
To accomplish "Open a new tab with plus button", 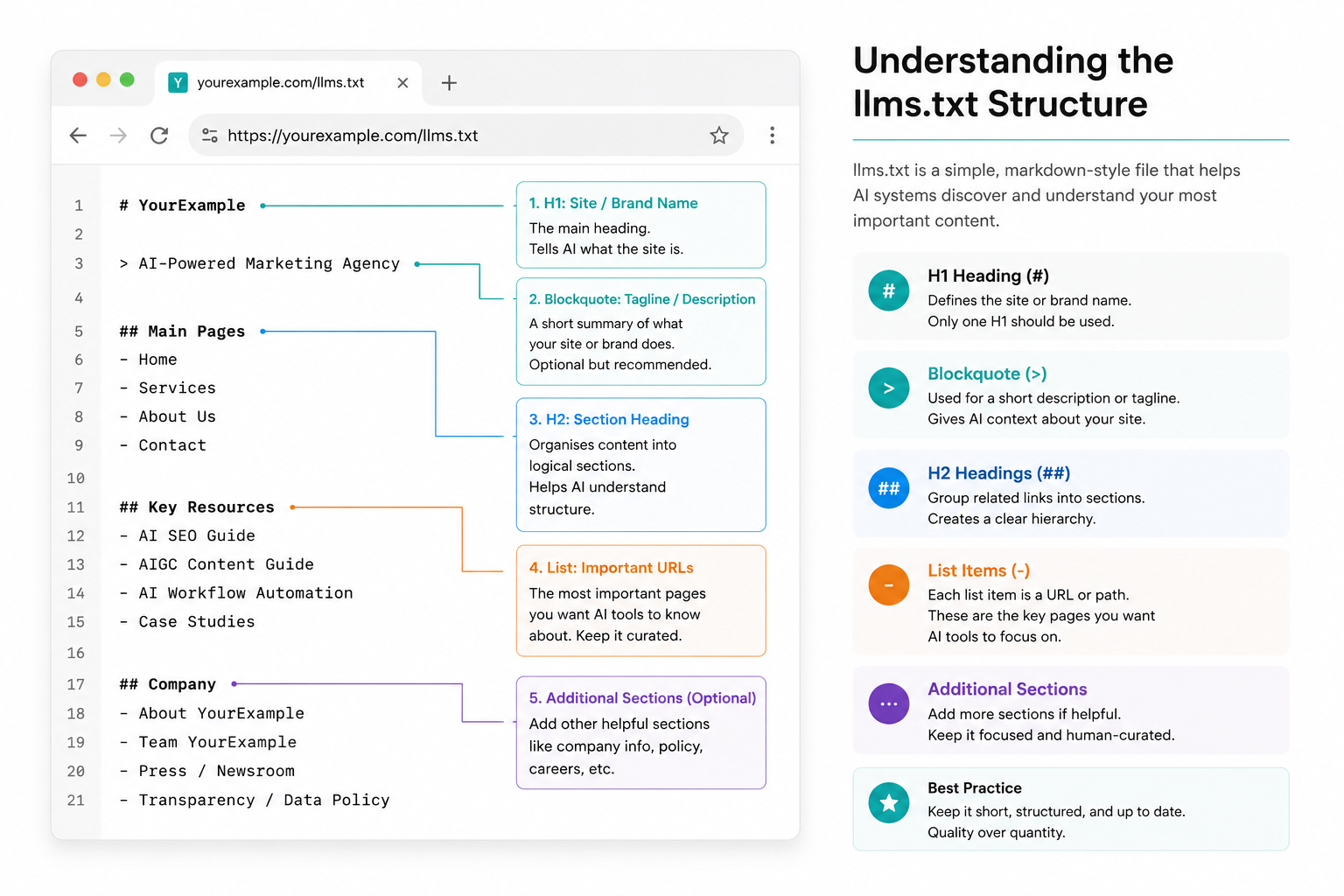I will tap(449, 83).
